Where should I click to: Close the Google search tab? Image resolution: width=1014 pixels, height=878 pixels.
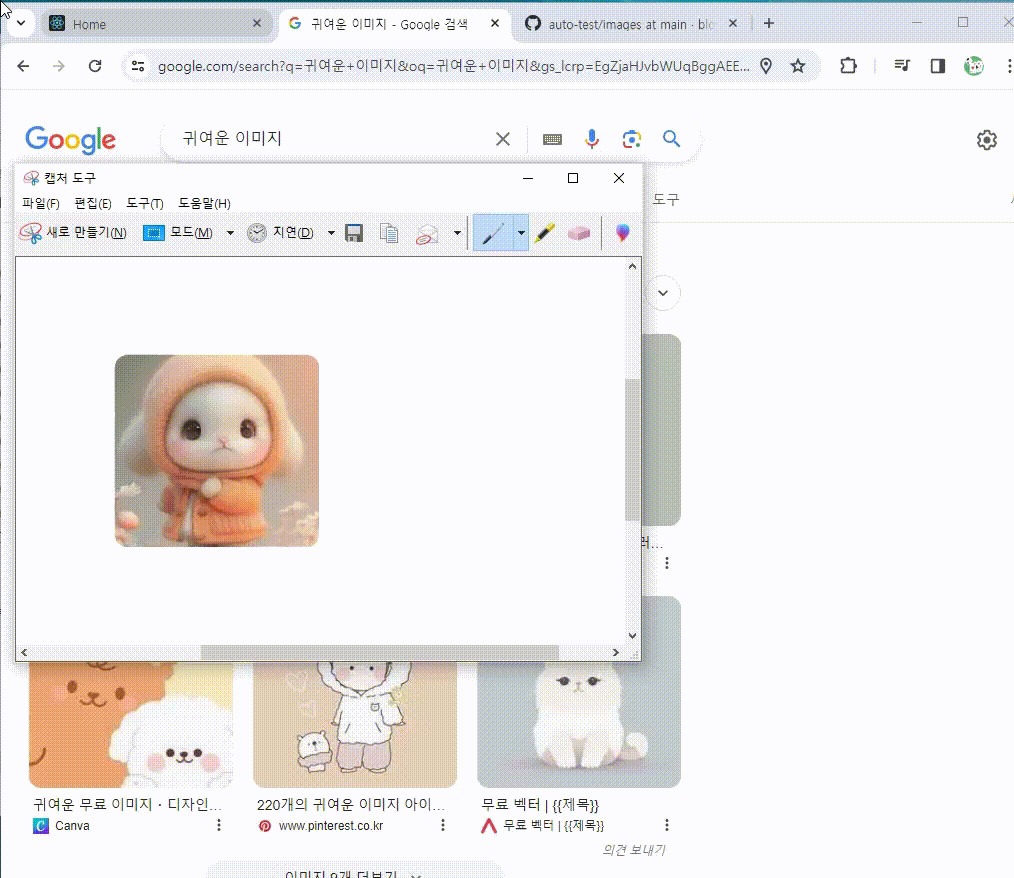[495, 23]
